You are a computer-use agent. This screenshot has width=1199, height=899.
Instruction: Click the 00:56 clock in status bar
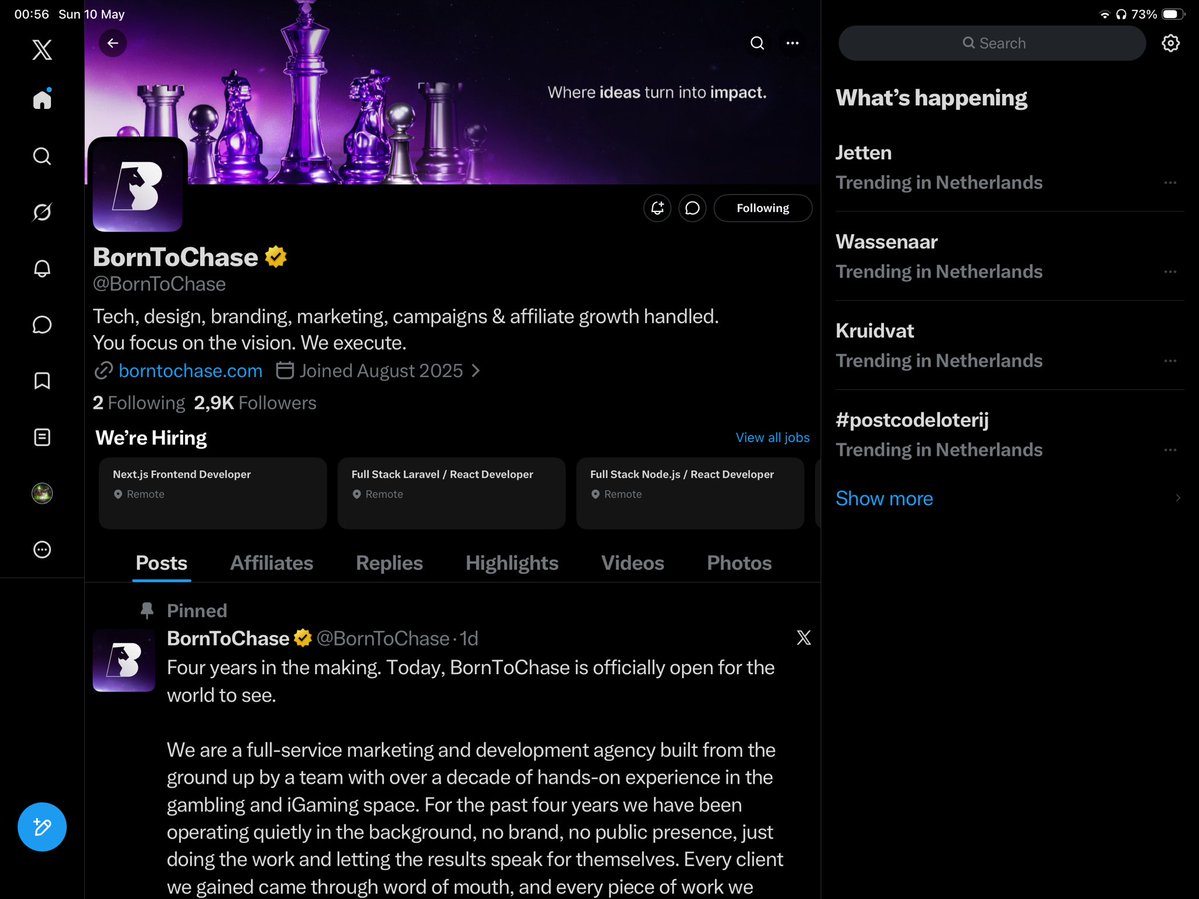pyautogui.click(x=31, y=14)
